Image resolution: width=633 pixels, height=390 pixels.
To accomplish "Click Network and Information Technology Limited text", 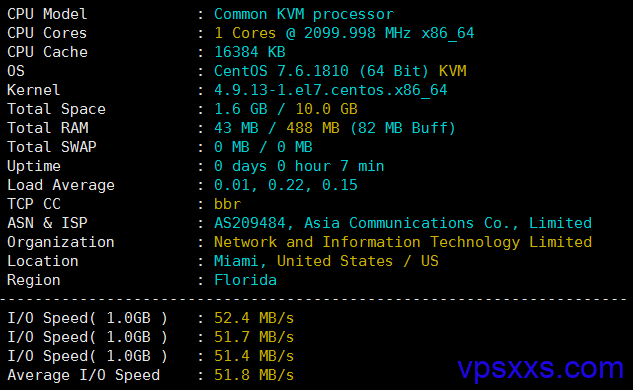I will [403, 242].
